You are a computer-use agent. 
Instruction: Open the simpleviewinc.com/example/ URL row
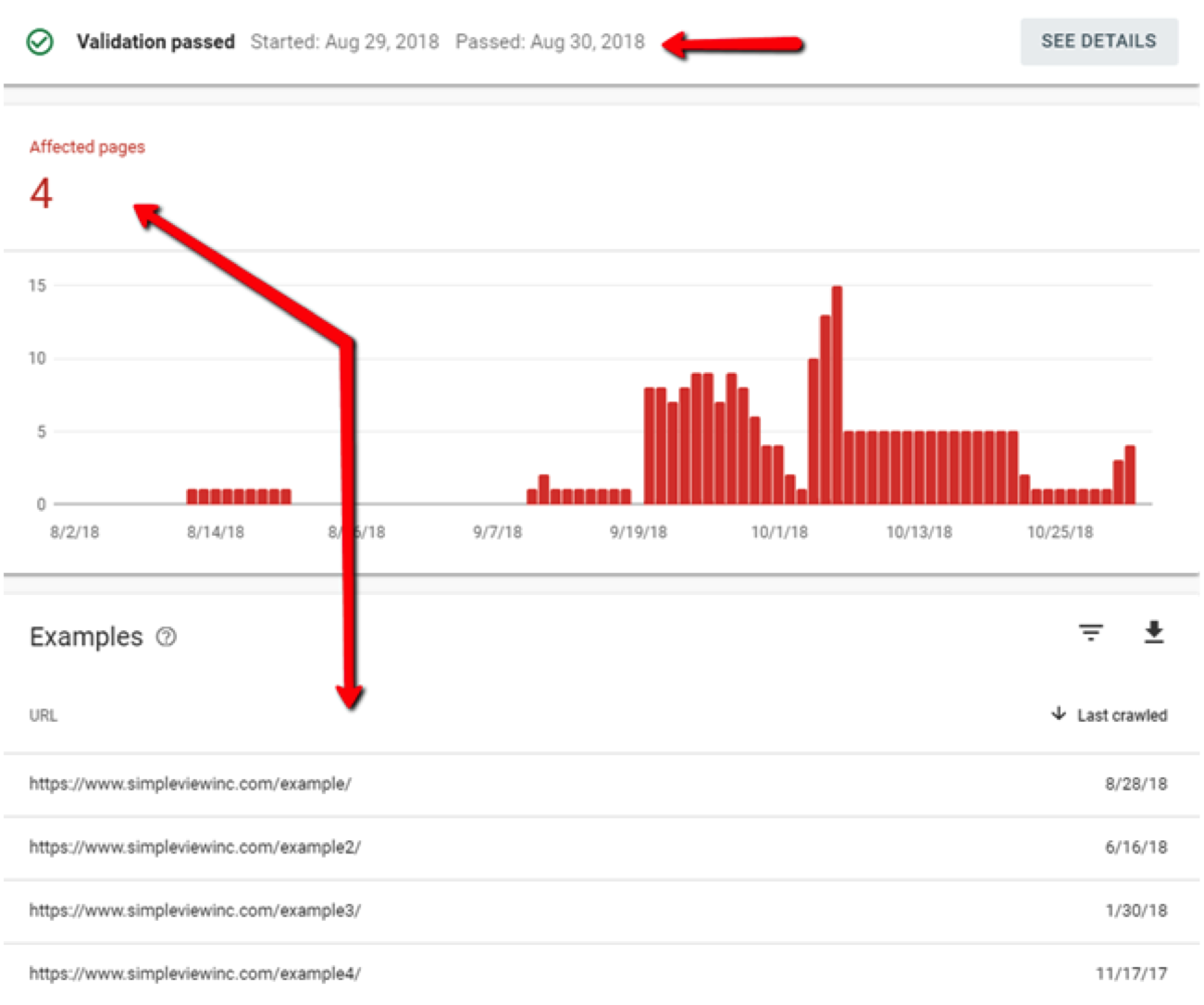(x=602, y=784)
